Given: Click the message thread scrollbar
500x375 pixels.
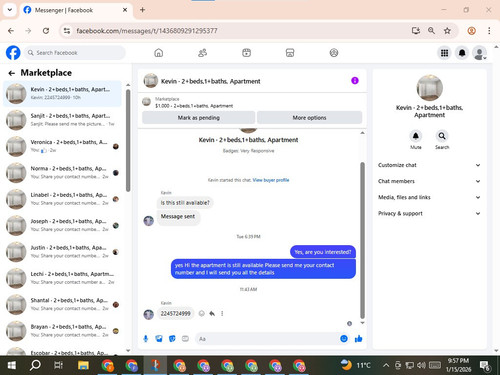Looking at the screenshot, I should pos(362,240).
